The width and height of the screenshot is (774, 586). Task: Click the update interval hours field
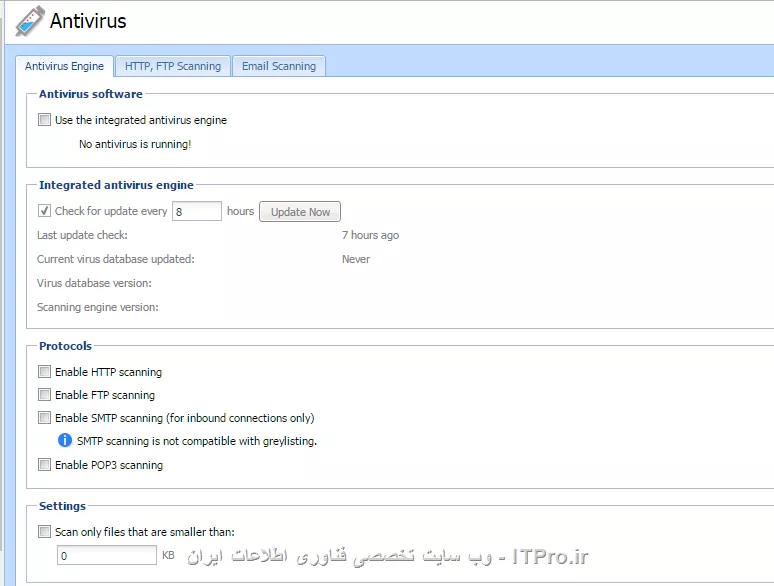(197, 211)
